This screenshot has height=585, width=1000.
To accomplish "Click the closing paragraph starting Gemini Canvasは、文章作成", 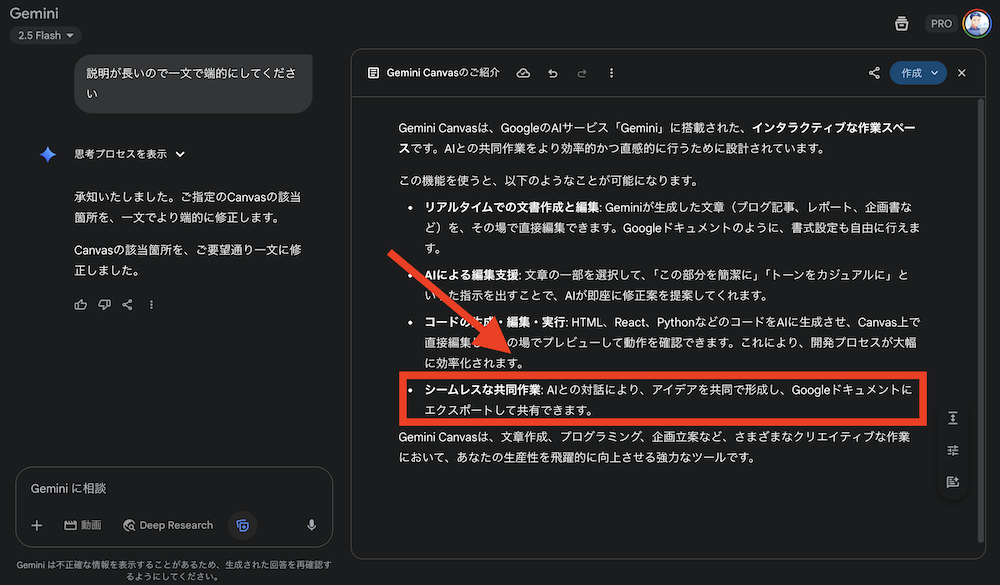I will coord(654,447).
